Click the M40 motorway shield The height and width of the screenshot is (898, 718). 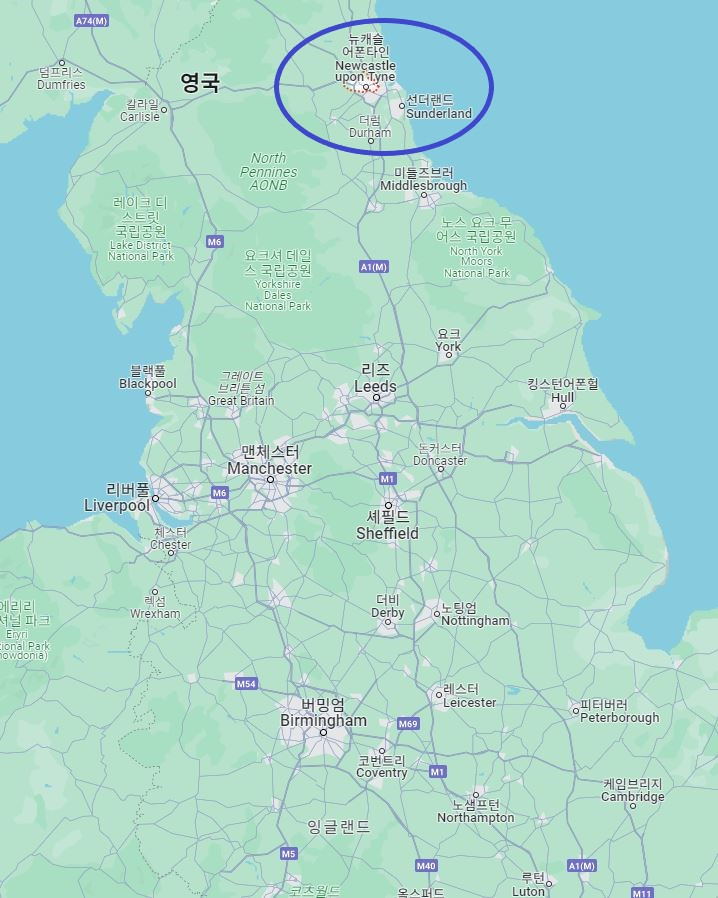point(426,866)
